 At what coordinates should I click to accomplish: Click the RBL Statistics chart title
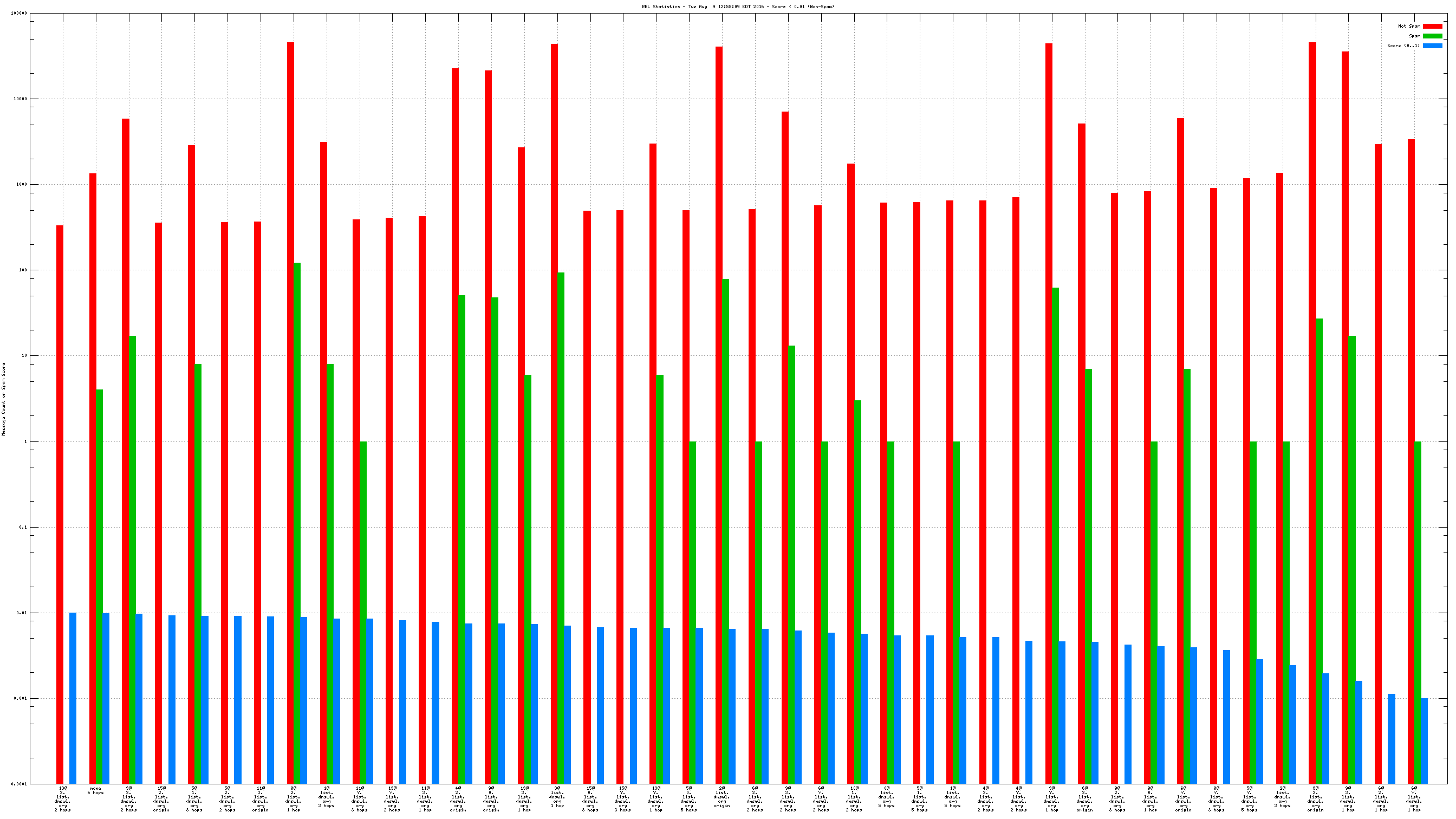tap(738, 7)
